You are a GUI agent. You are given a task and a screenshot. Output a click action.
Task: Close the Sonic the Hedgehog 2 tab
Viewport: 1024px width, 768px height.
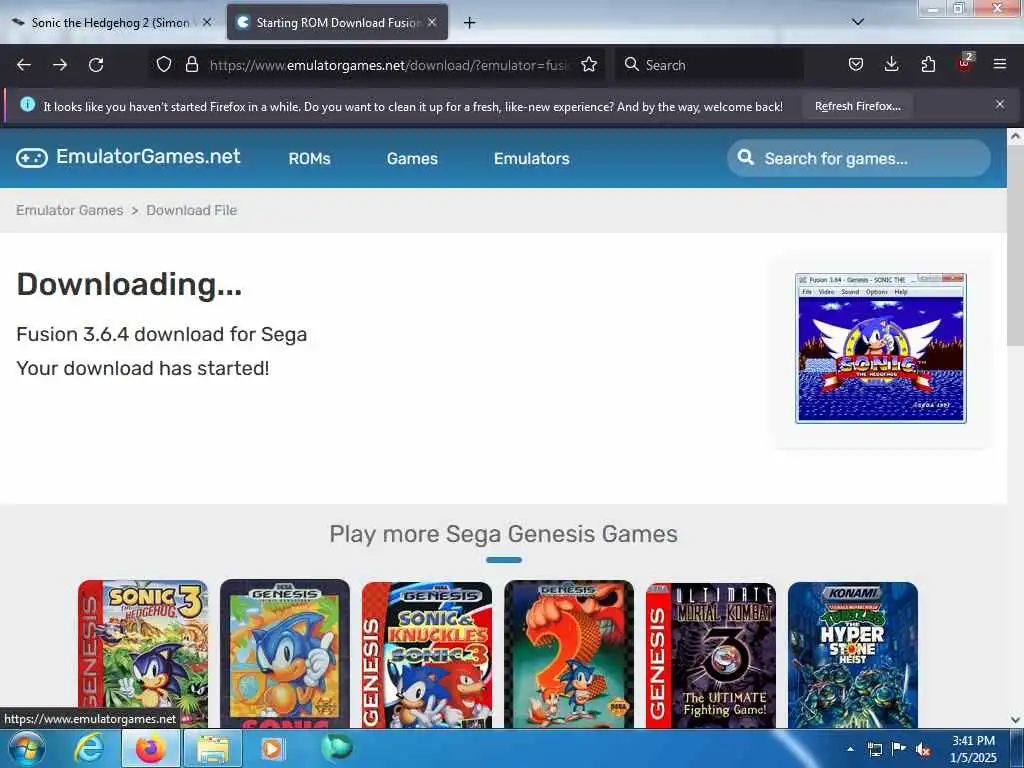coord(207,22)
